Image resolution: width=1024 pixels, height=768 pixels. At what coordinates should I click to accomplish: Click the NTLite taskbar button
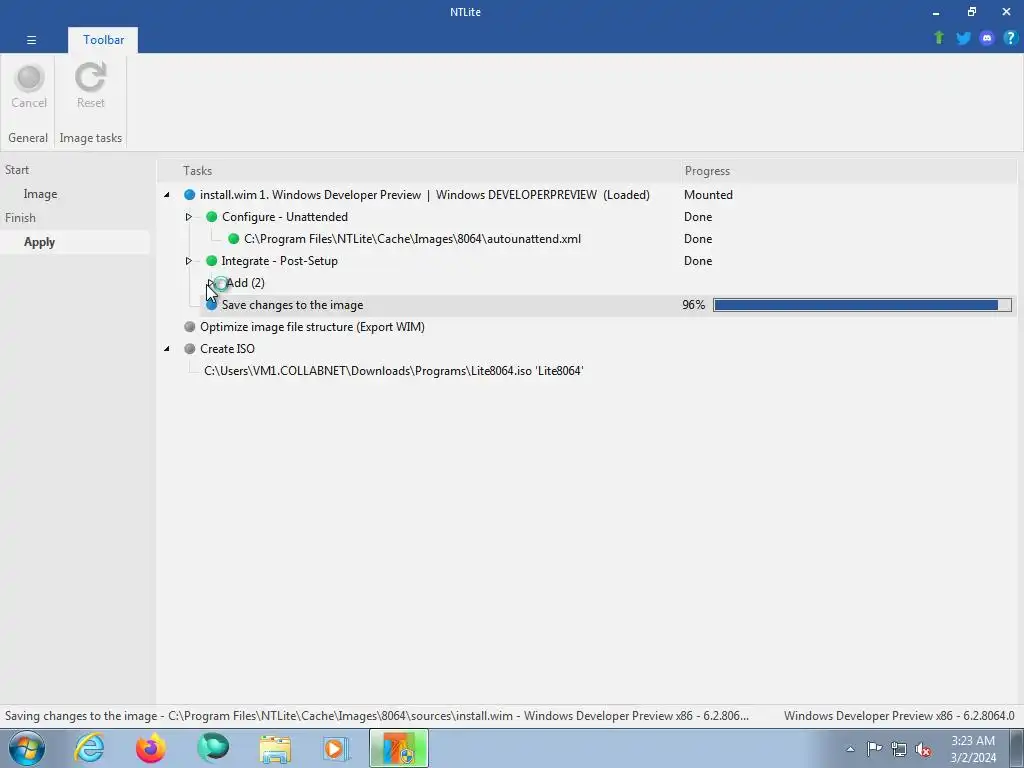point(398,748)
